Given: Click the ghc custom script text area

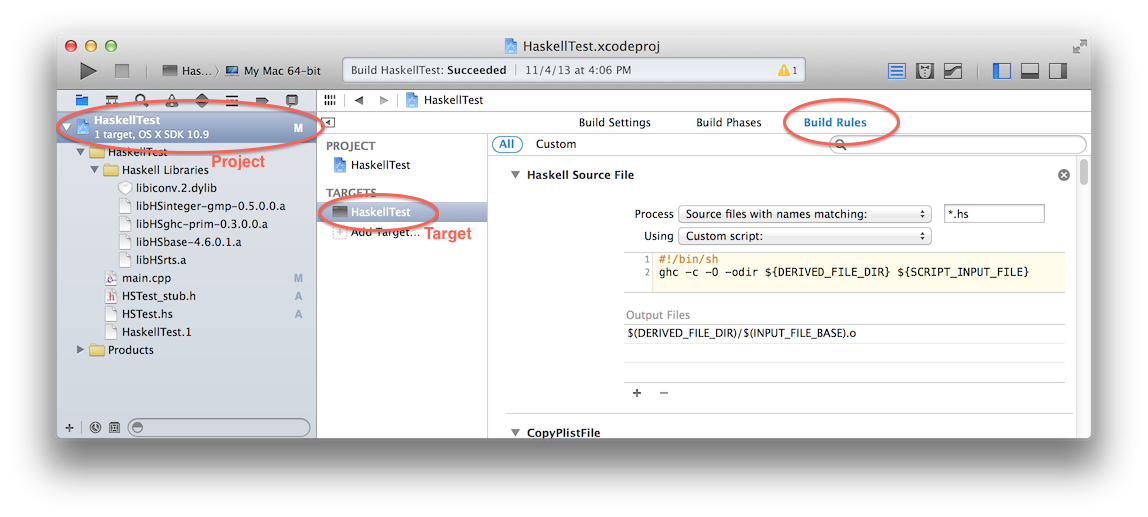Looking at the screenshot, I should coord(844,272).
